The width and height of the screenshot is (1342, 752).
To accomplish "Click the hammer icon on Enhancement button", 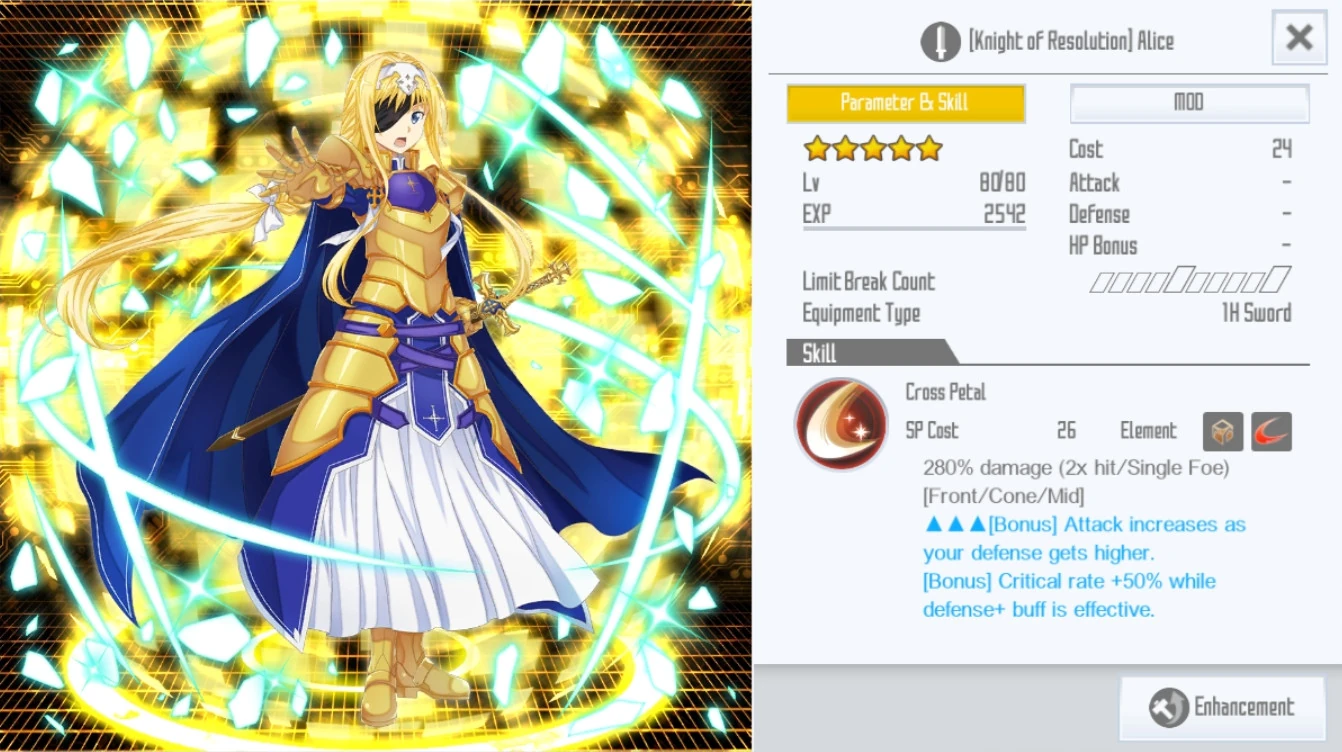I will [1169, 707].
